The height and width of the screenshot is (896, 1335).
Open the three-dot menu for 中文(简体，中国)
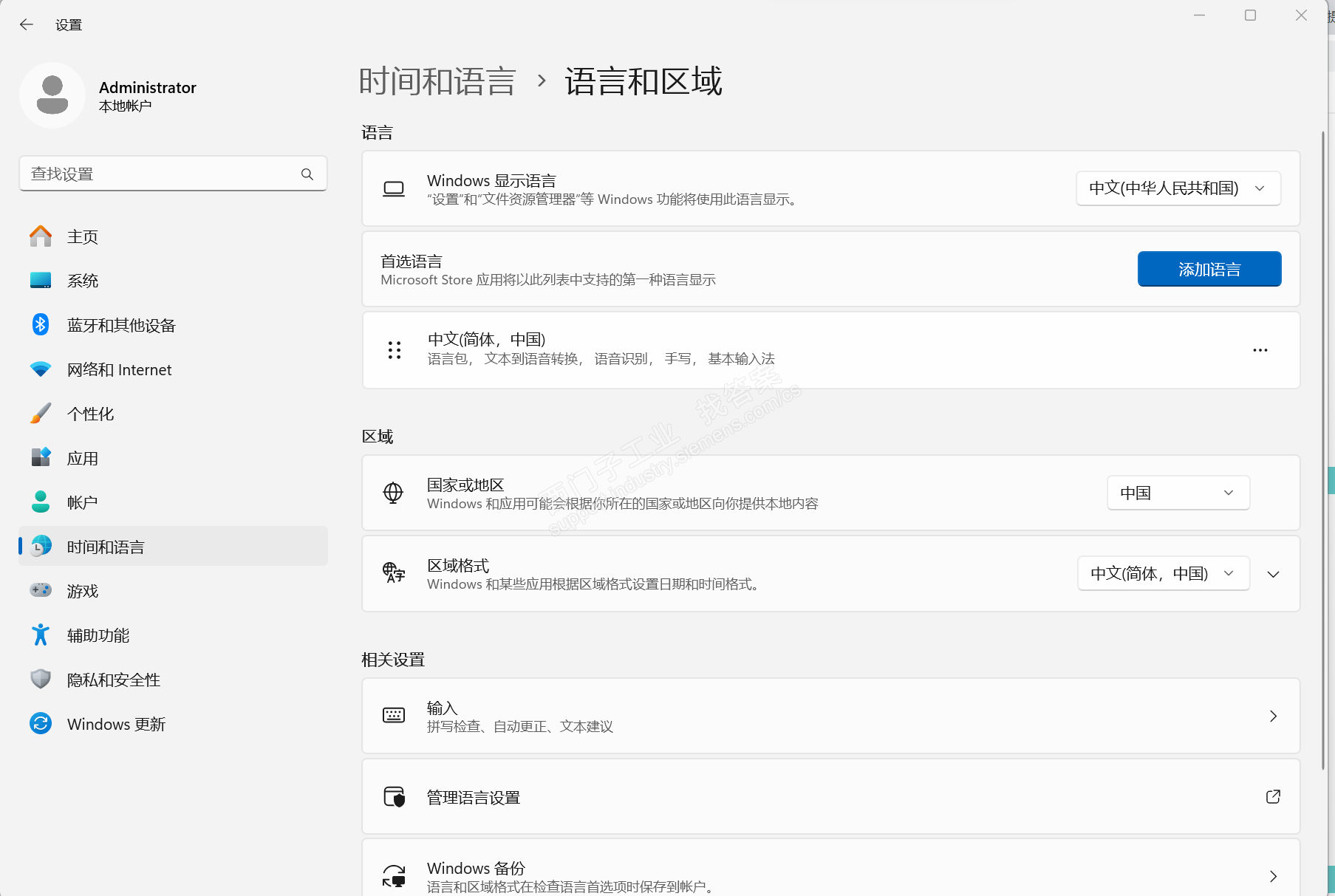click(1260, 350)
